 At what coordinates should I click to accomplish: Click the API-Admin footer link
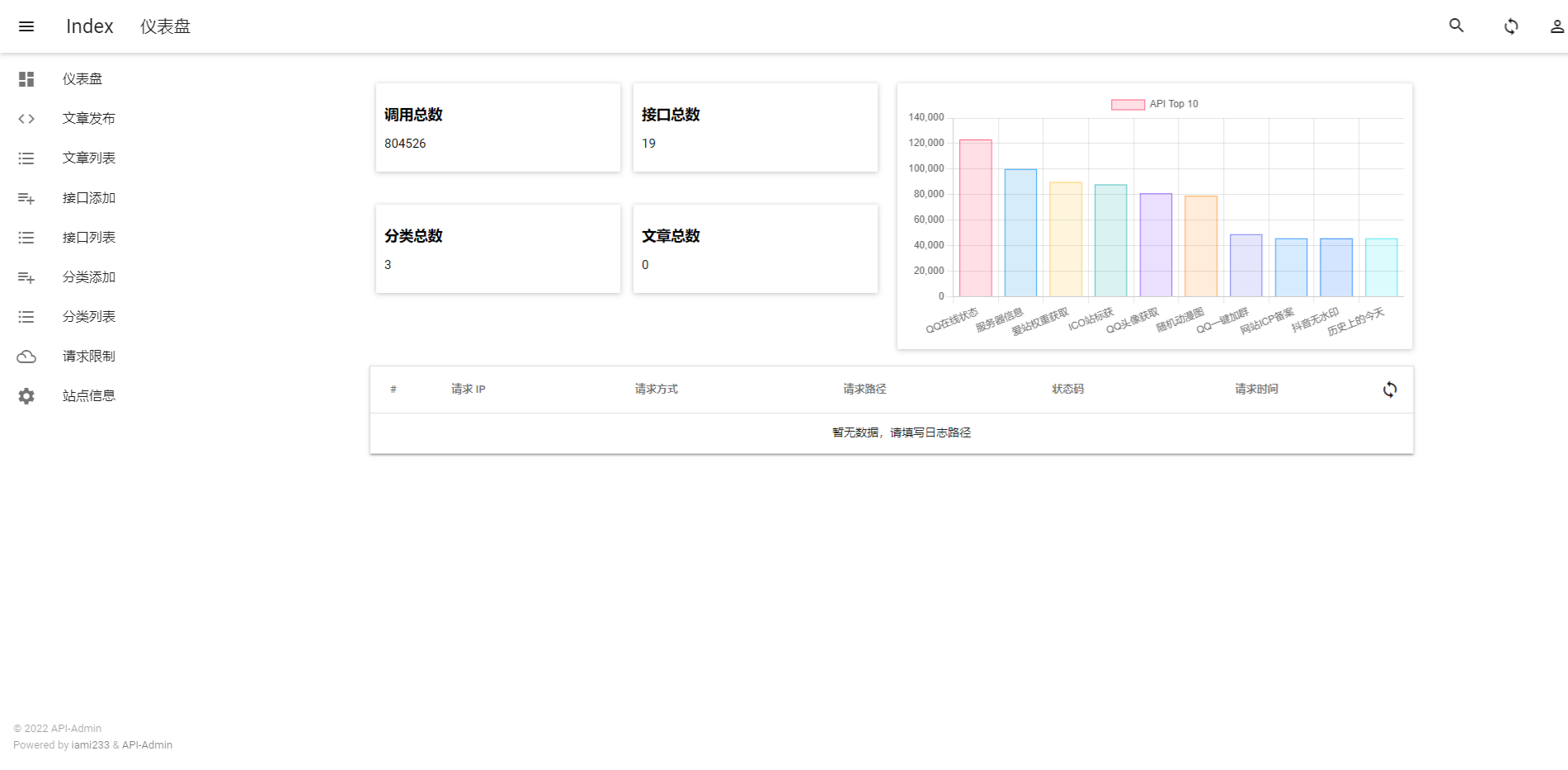click(x=146, y=744)
